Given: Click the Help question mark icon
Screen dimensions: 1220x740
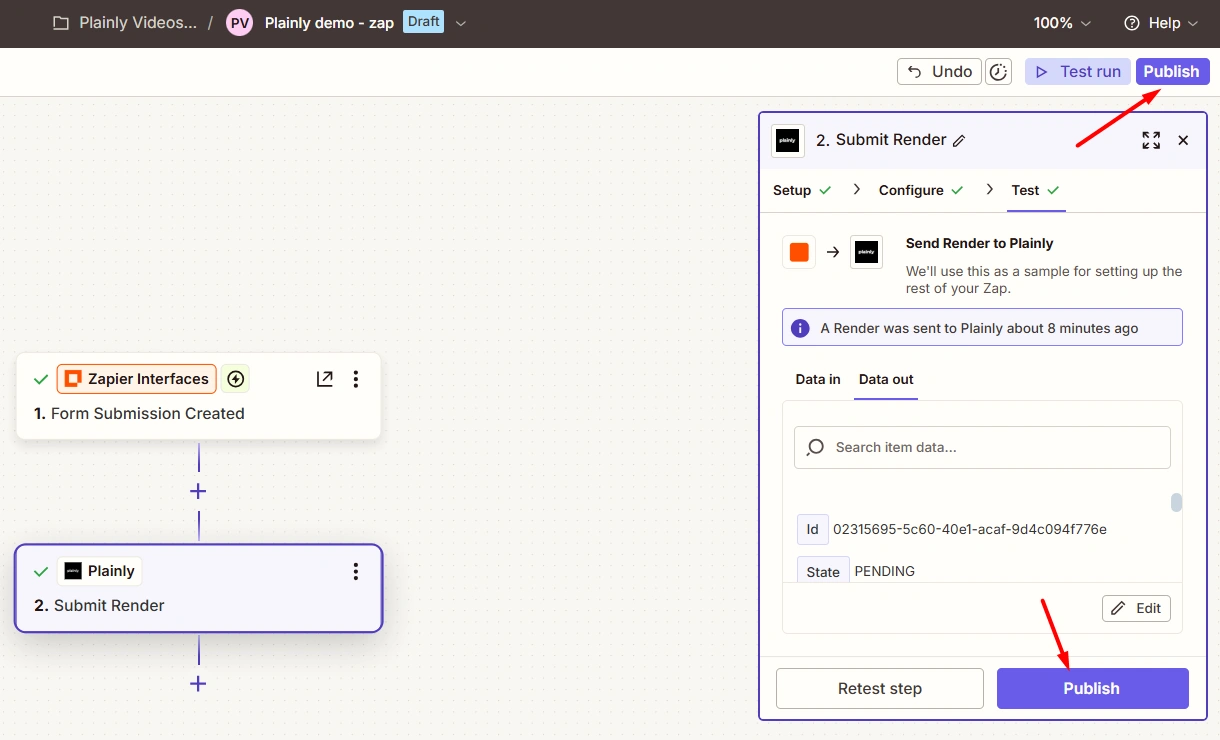Looking at the screenshot, I should (1132, 23).
